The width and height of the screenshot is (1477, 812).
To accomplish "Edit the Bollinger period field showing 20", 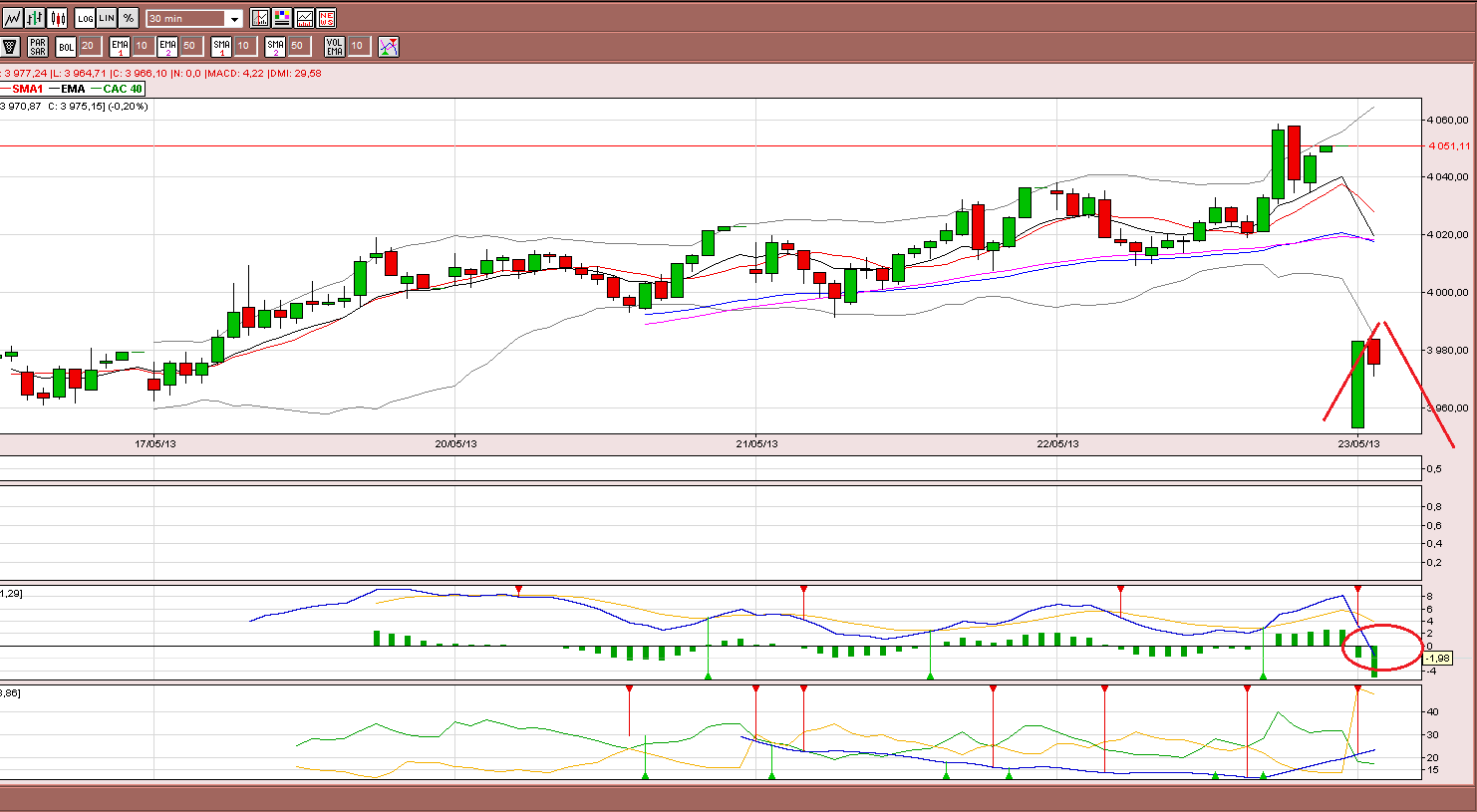I will pyautogui.click(x=89, y=46).
